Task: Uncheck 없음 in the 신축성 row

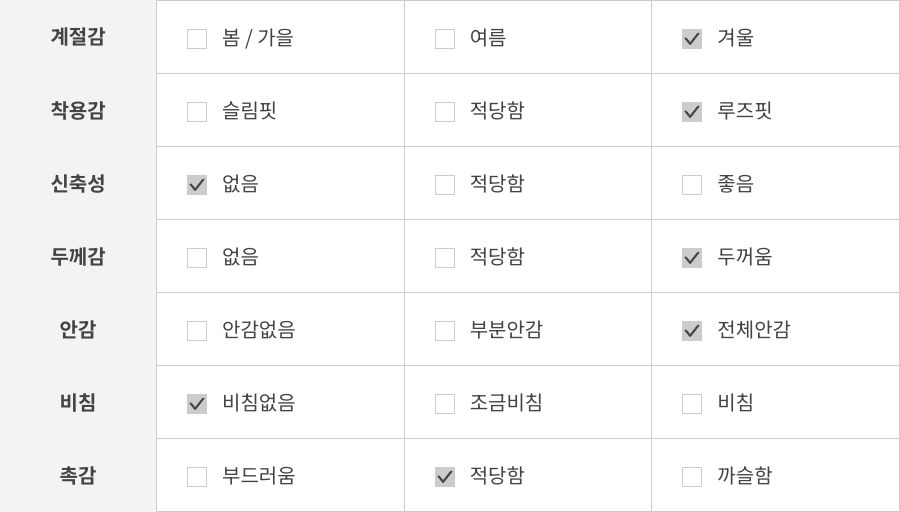Action: (x=197, y=185)
